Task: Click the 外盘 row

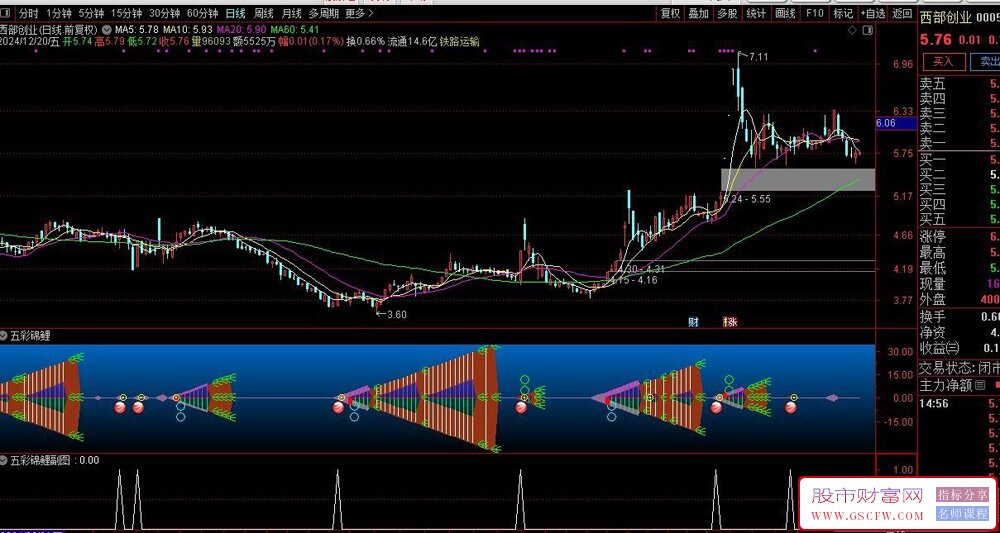Action: tap(959, 299)
